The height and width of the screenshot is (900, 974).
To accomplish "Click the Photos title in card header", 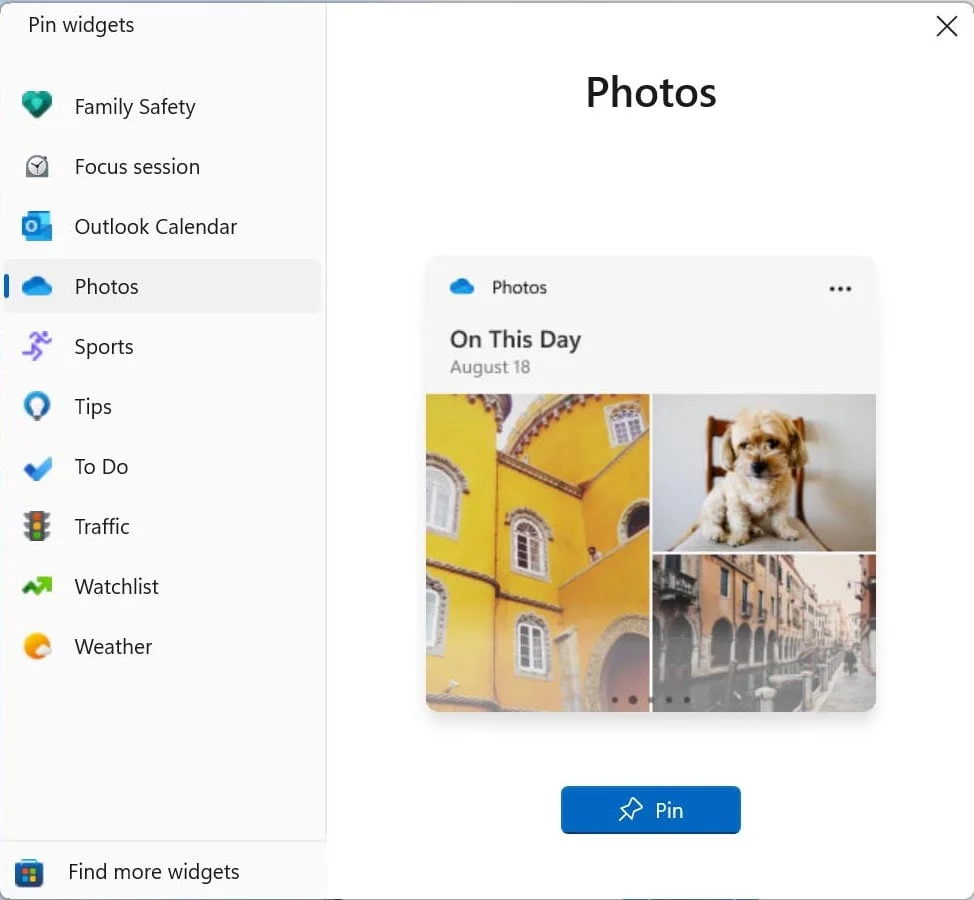I will coord(519,288).
